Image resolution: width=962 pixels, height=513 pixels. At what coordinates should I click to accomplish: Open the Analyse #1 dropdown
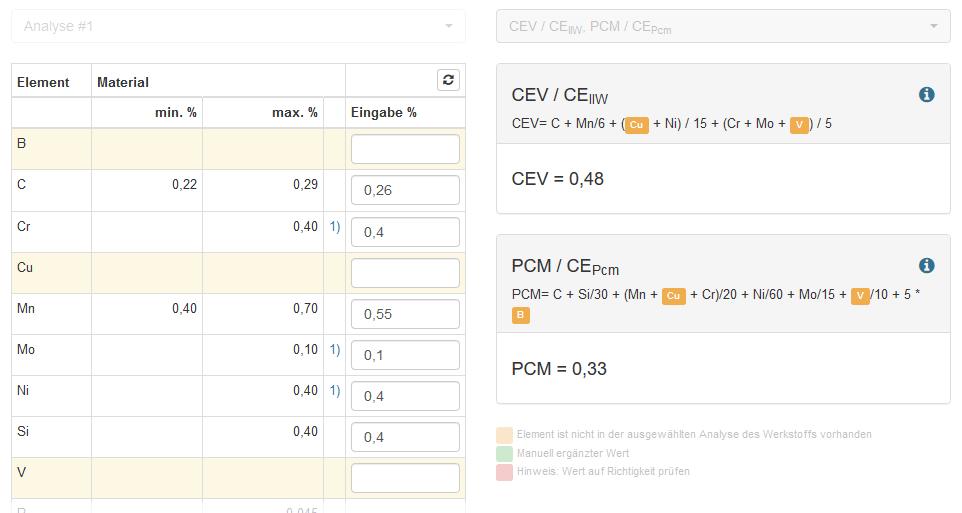click(x=238, y=26)
